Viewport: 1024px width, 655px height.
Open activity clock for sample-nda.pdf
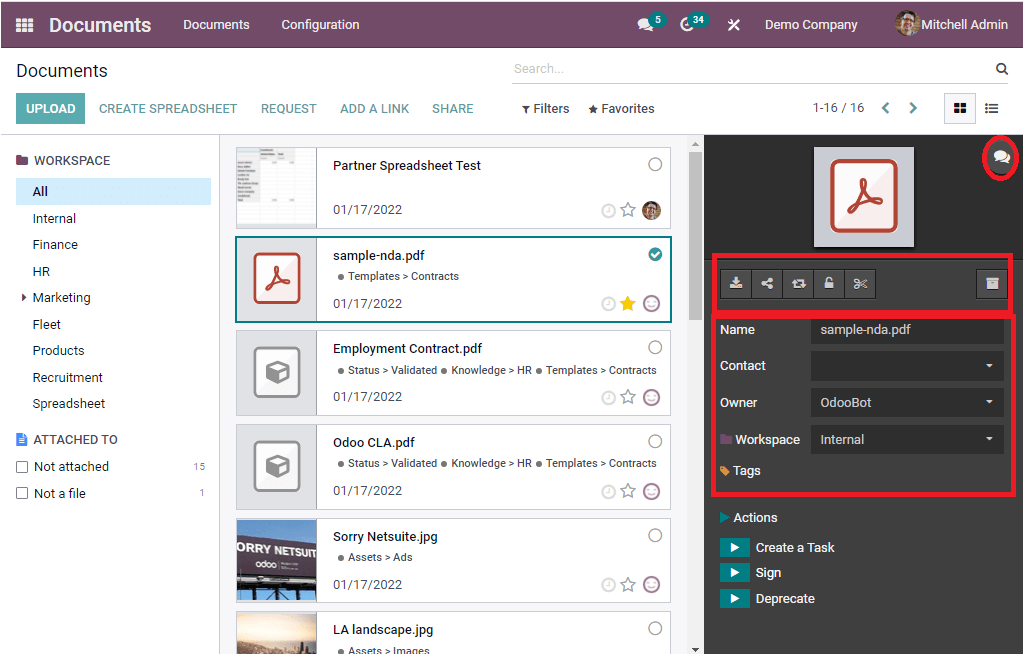[x=608, y=304]
